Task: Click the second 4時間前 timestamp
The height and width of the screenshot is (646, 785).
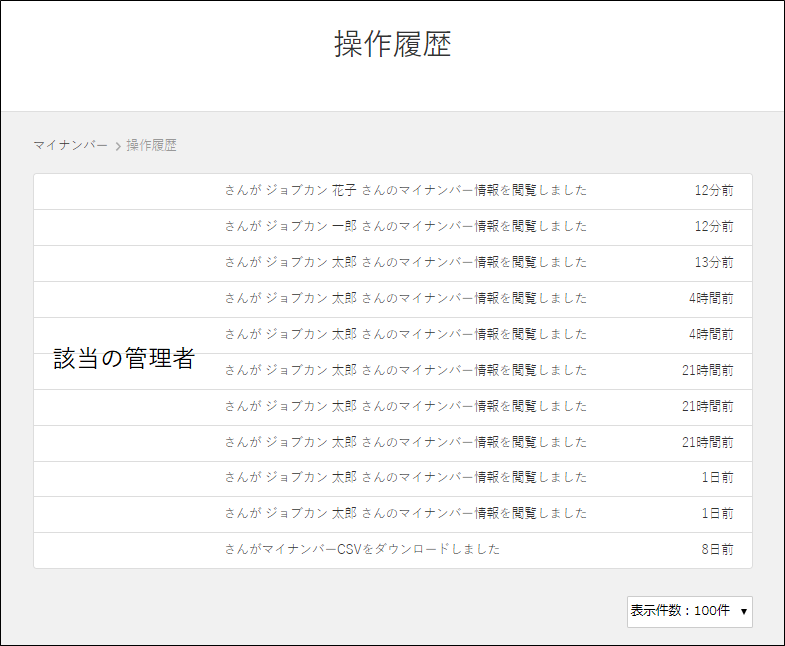Action: pos(710,334)
